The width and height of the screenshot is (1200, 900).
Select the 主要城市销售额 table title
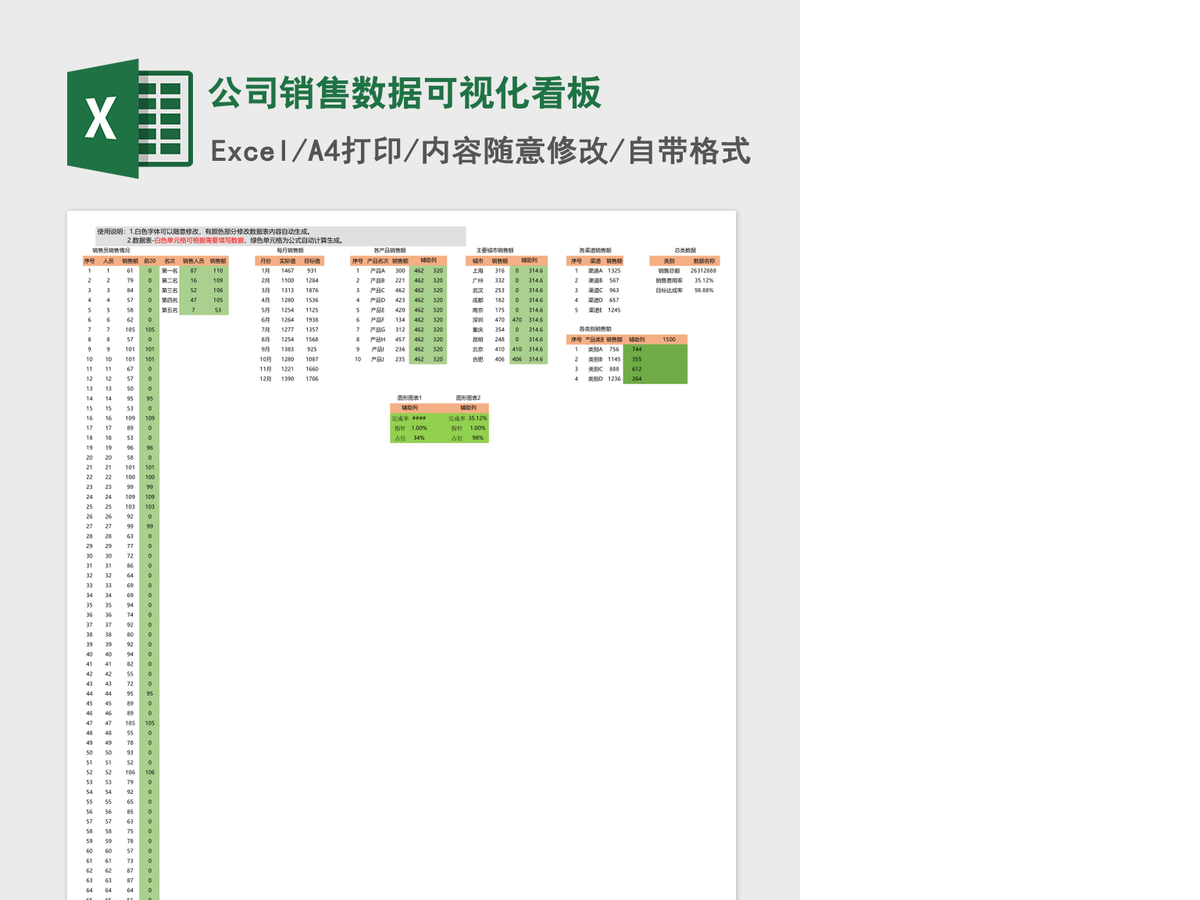tap(495, 250)
